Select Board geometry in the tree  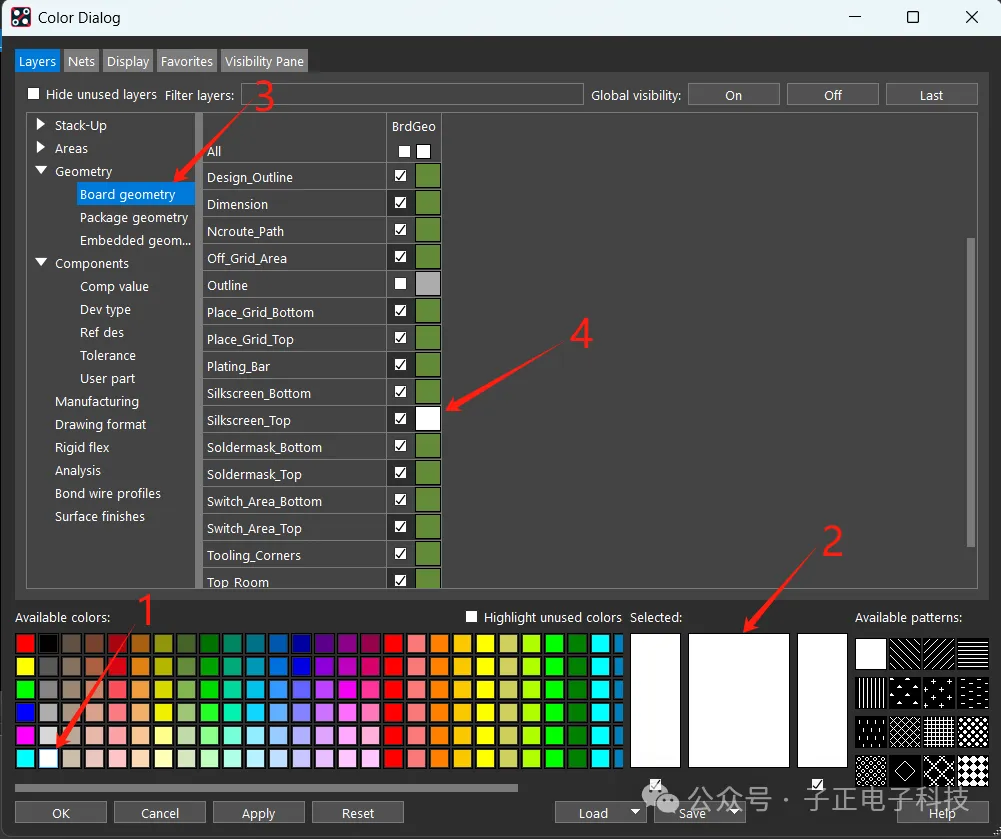click(x=135, y=194)
